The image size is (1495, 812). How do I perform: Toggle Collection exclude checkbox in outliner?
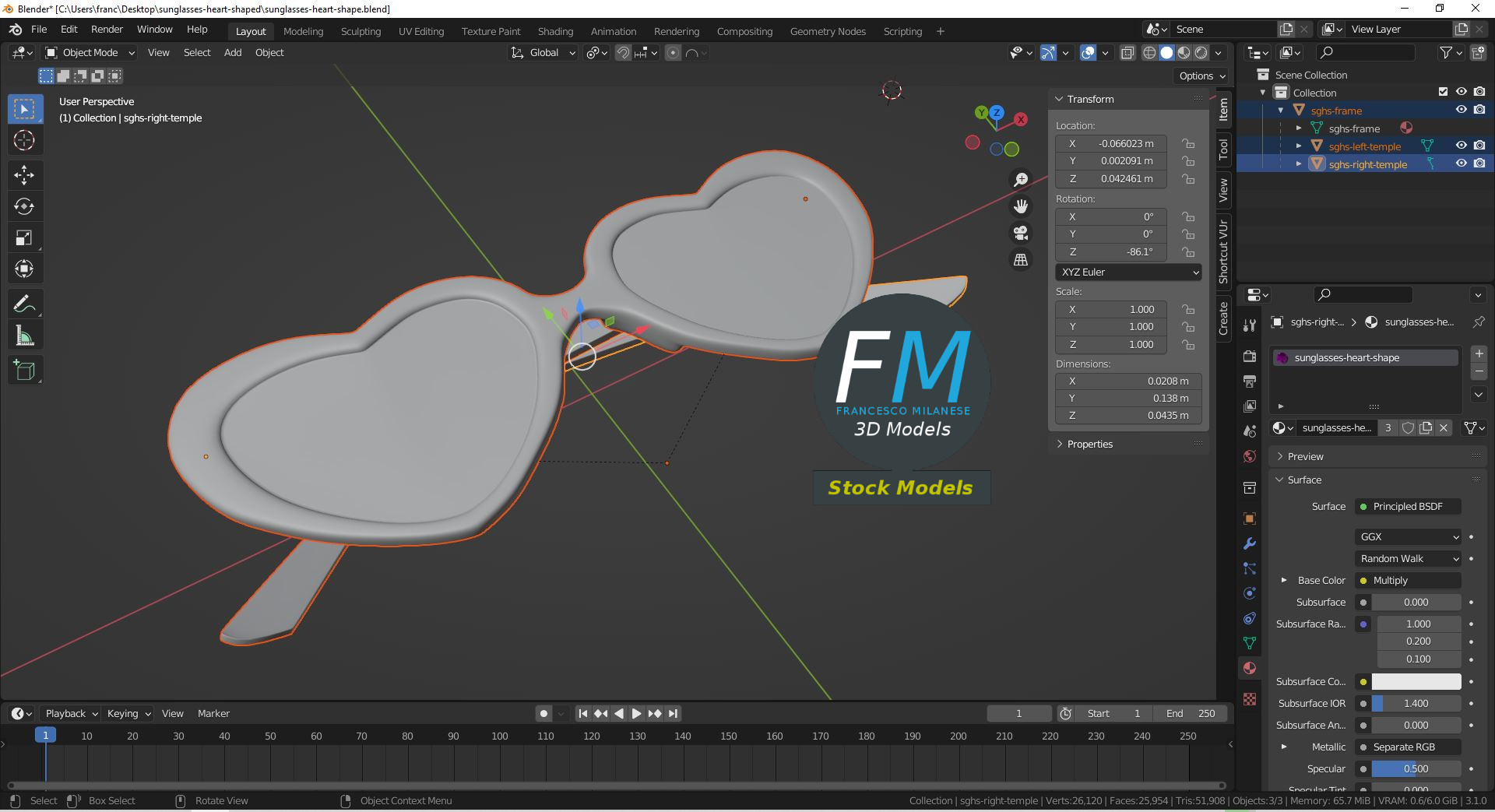point(1443,92)
